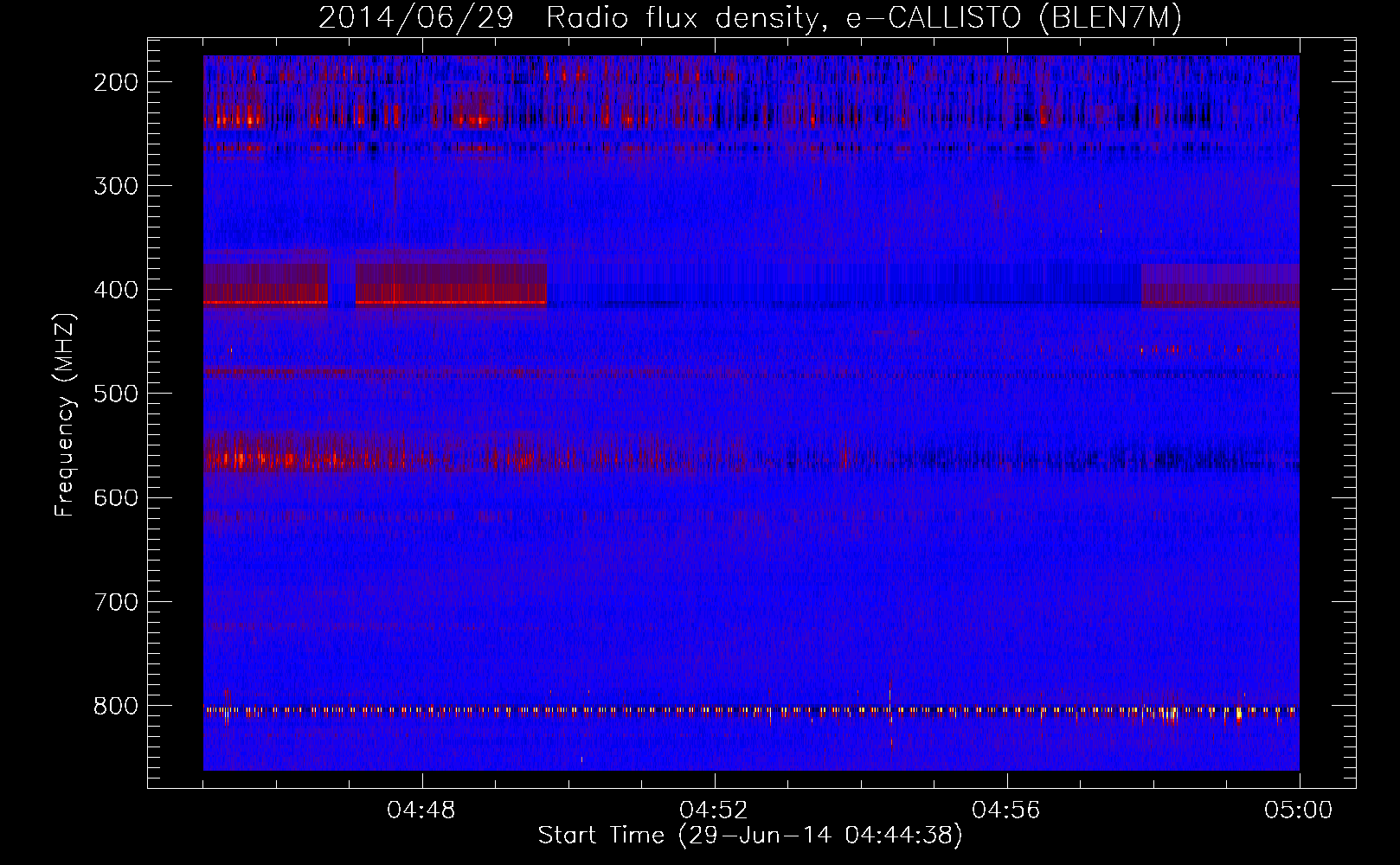
Task: Click the 200 frequency tick label
Action: [115, 82]
